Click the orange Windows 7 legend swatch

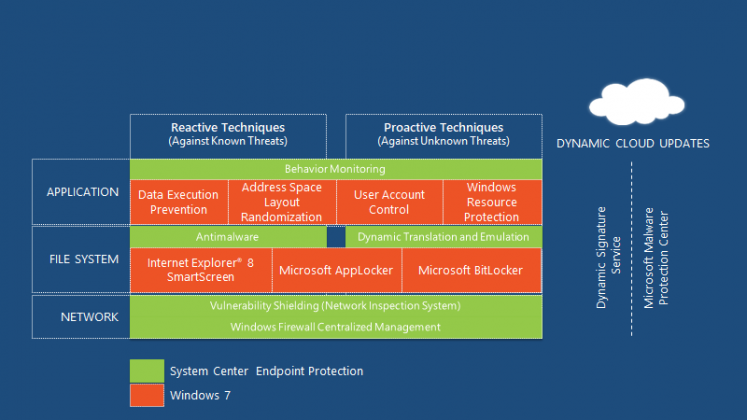tap(147, 395)
